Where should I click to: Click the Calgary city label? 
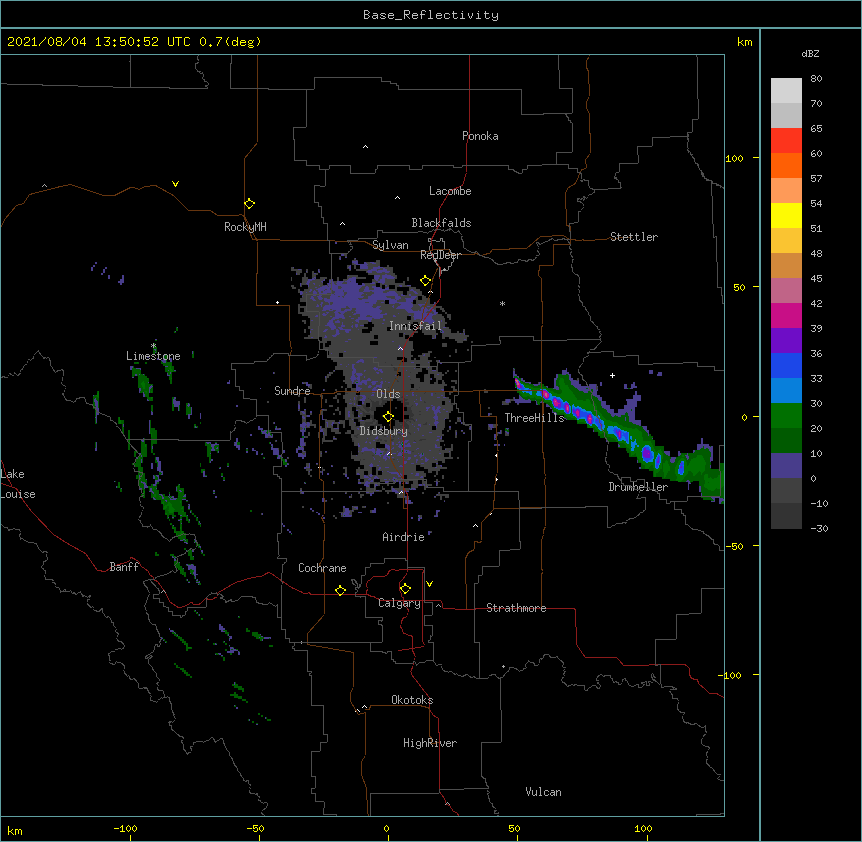click(x=399, y=603)
